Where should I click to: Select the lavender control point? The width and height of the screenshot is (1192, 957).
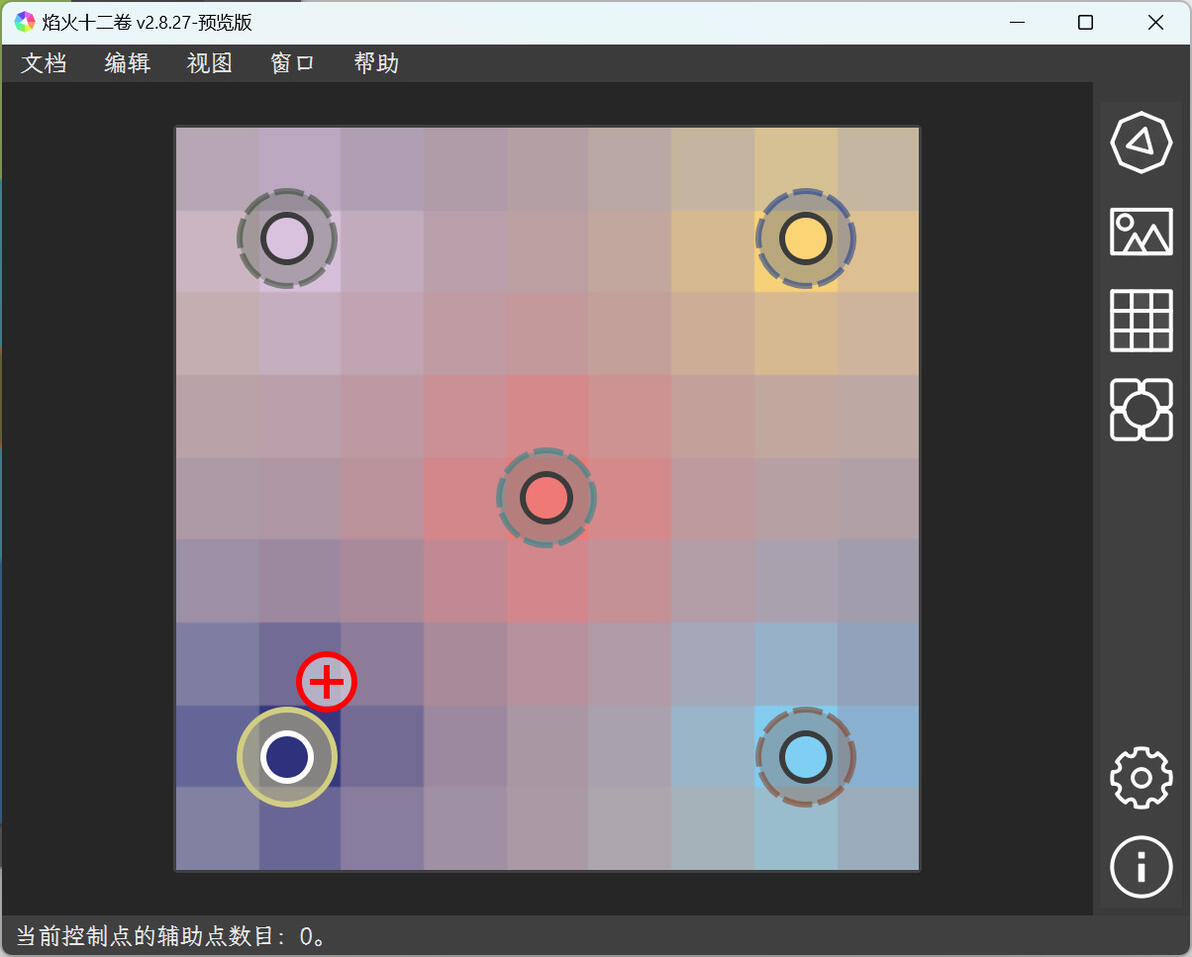tap(287, 239)
